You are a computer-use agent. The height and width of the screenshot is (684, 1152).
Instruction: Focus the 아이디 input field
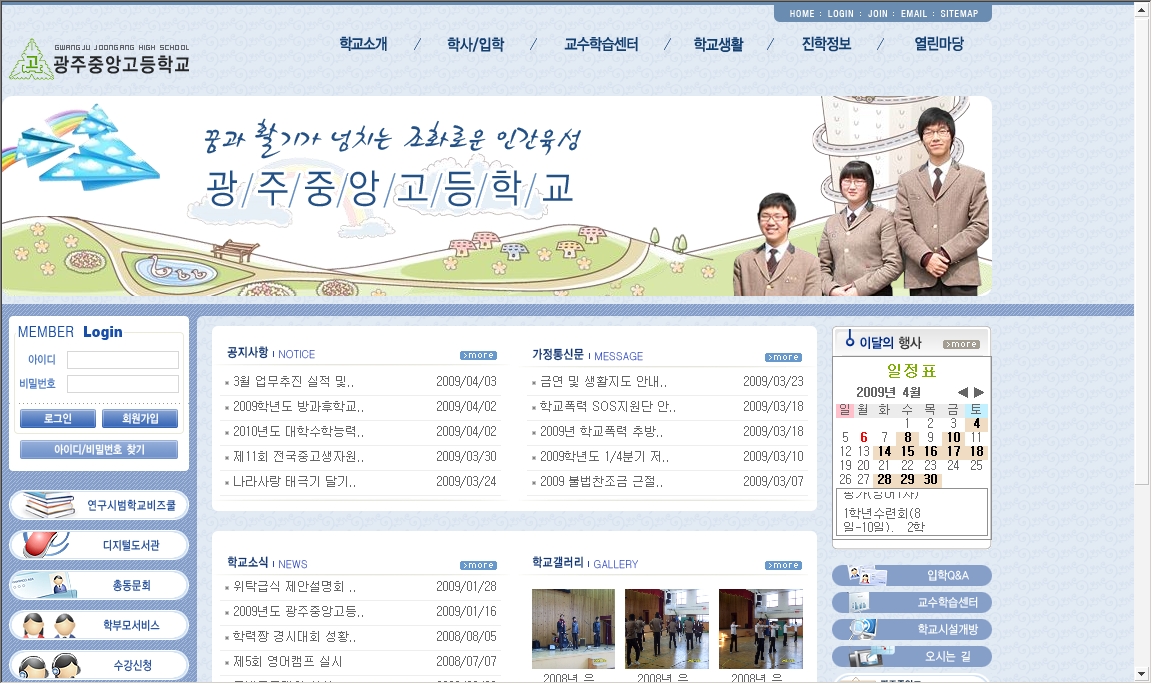[122, 360]
